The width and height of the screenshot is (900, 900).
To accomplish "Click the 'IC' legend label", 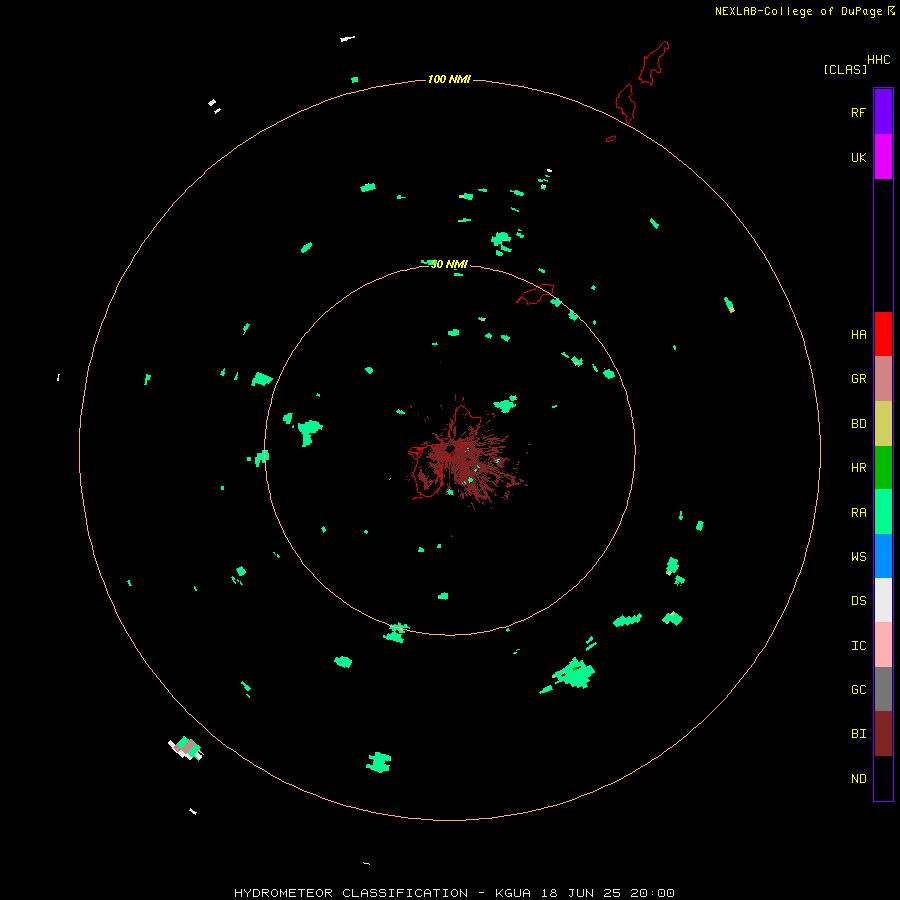I will tap(858, 646).
